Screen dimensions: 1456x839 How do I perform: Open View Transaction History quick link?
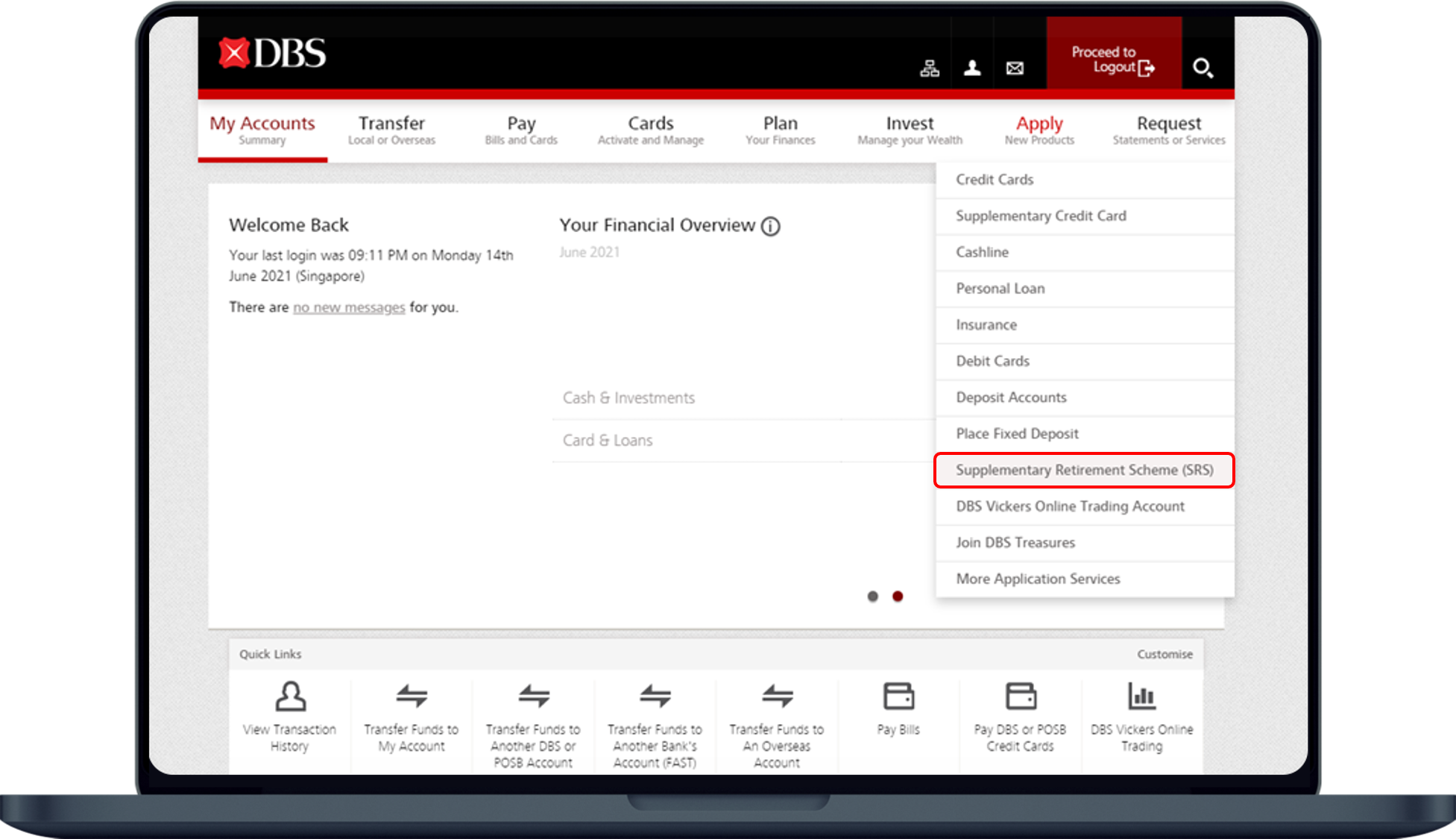pyautogui.click(x=289, y=716)
